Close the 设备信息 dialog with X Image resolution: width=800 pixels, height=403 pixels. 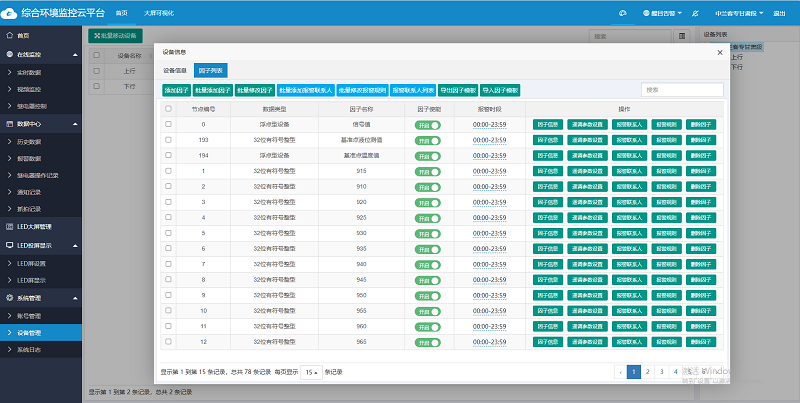point(719,52)
